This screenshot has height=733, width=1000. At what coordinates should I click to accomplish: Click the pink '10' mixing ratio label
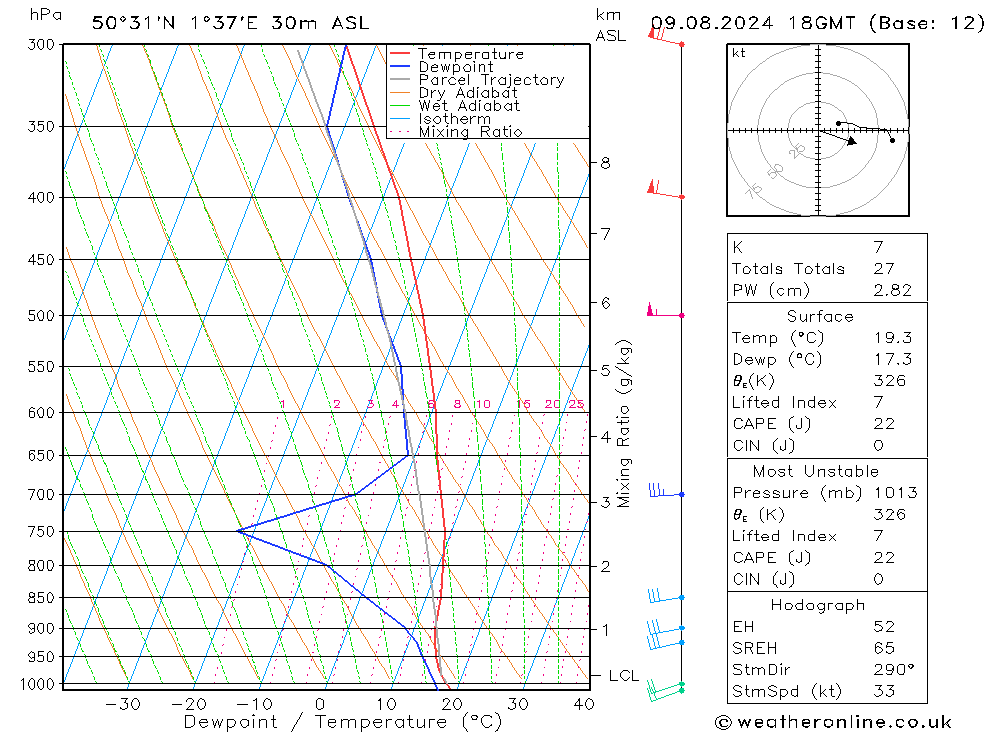483,404
